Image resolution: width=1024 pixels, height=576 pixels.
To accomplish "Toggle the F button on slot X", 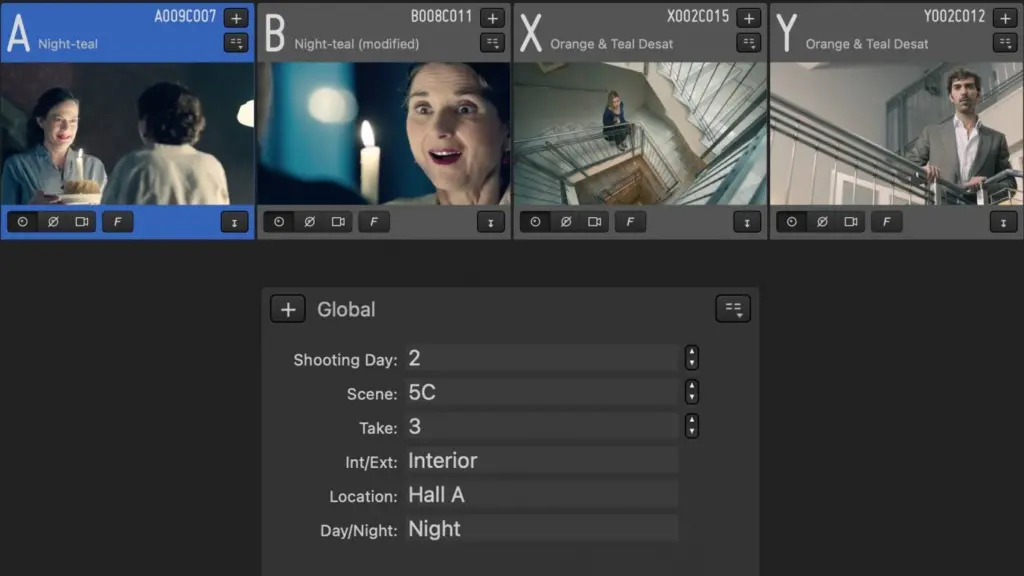I will click(x=630, y=222).
